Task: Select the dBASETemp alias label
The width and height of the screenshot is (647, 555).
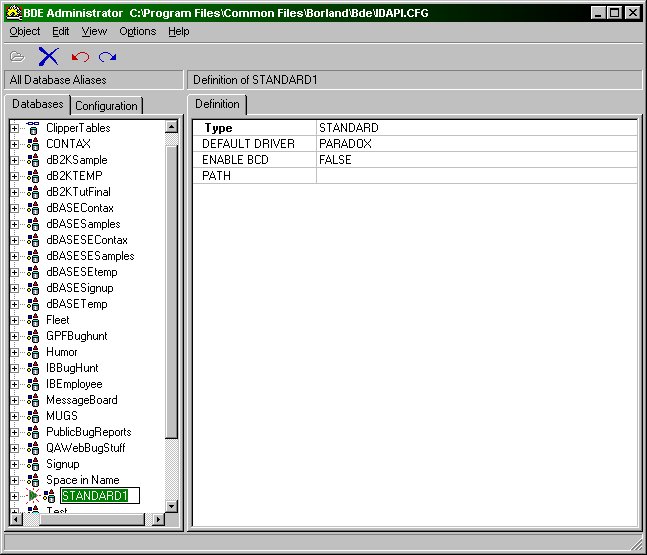Action: pyautogui.click(x=77, y=304)
